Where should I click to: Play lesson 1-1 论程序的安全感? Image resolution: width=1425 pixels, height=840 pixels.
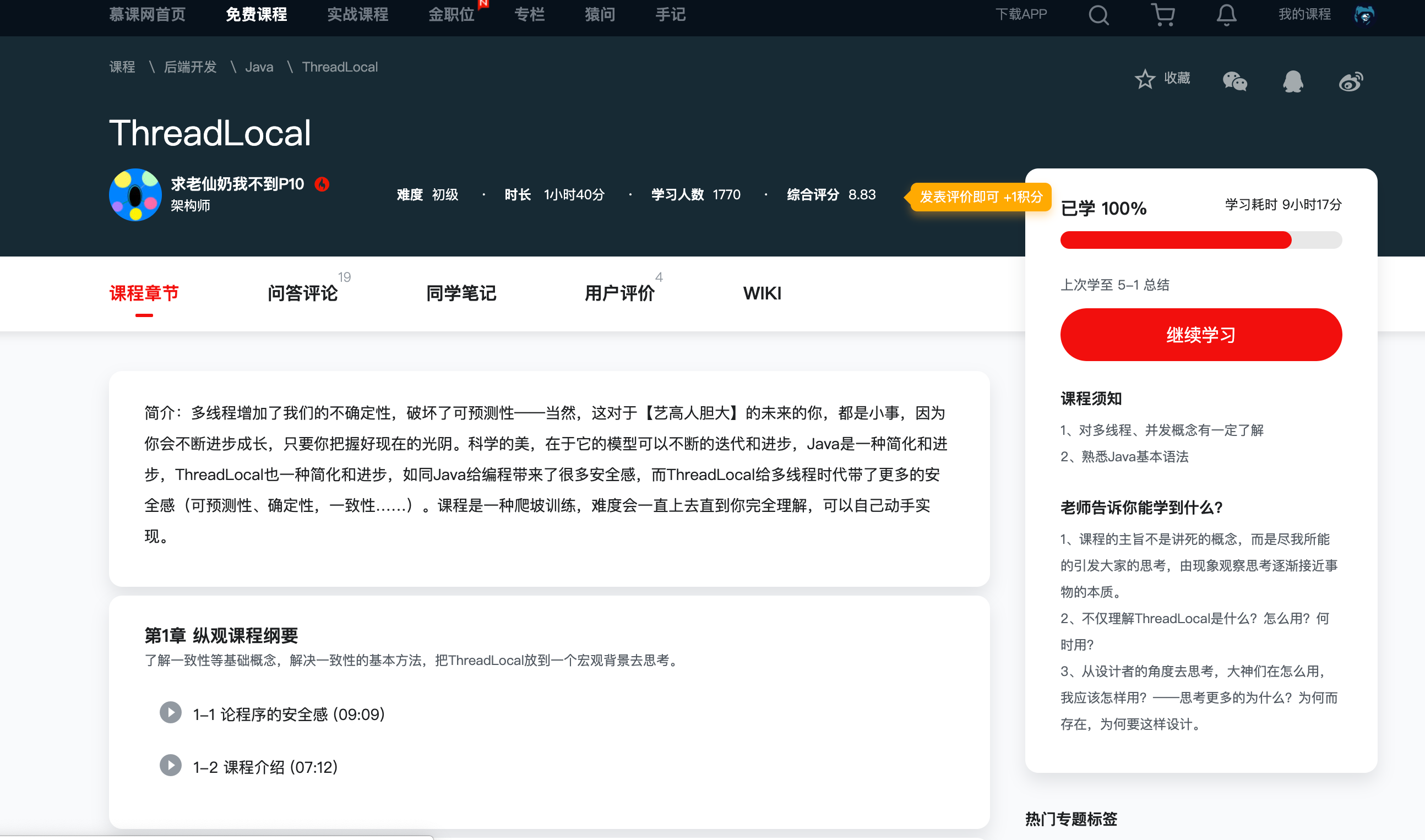[170, 713]
